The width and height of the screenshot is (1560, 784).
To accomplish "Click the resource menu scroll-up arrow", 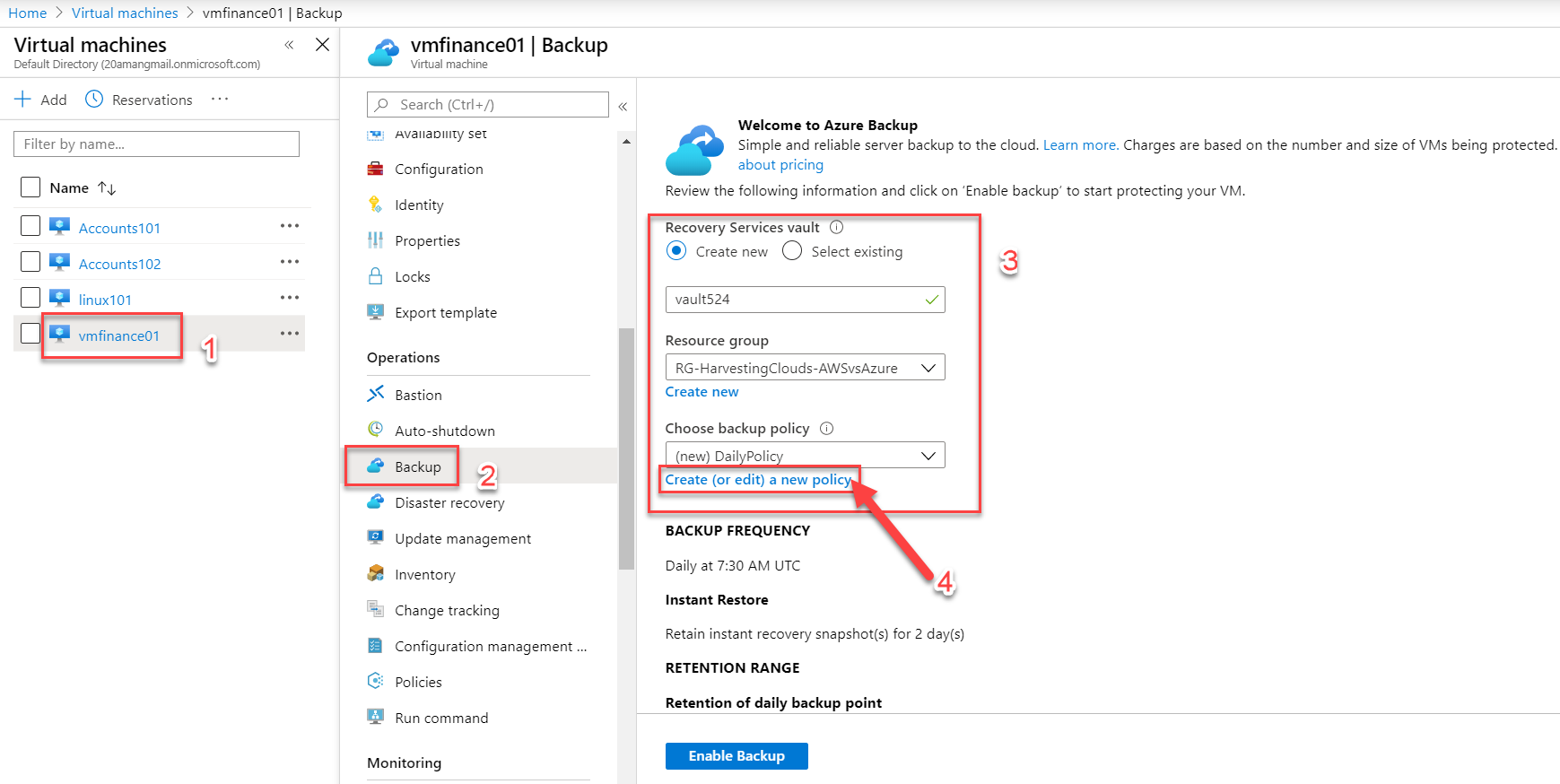I will 626,142.
